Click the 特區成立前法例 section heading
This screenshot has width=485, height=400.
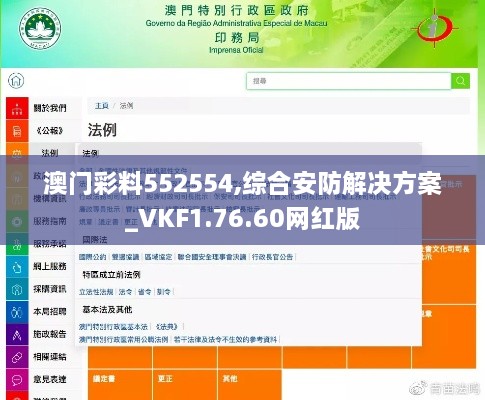(x=111, y=275)
